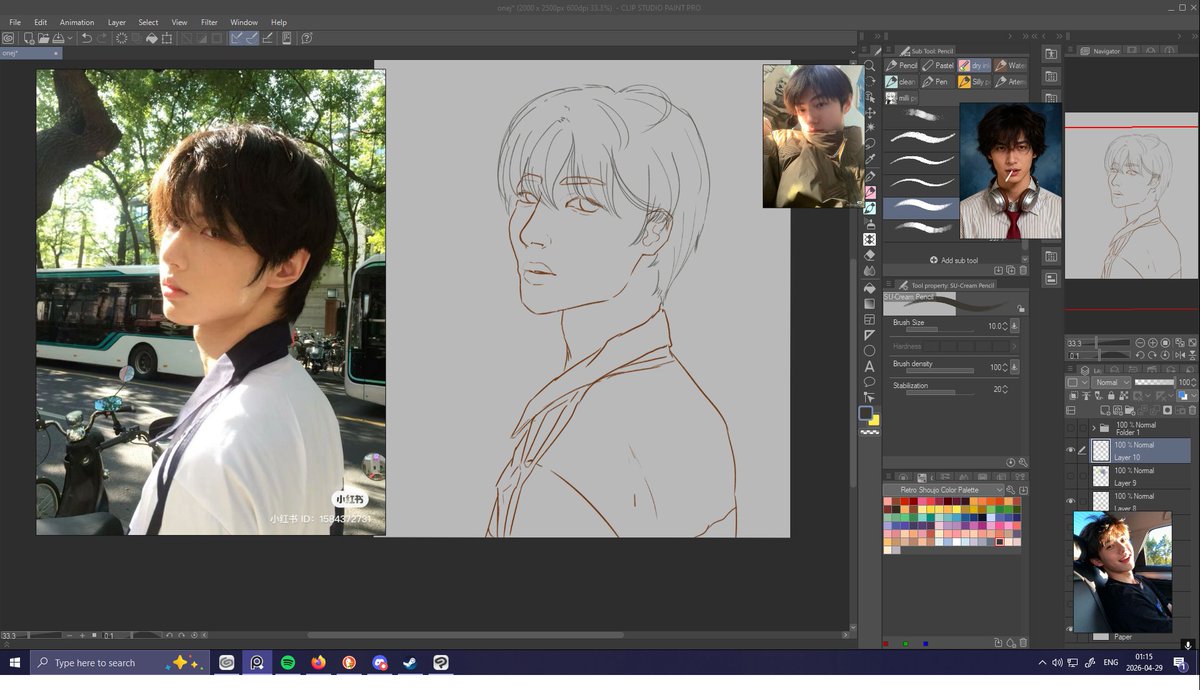Open Brush density dynamics settings button
The image size is (1200, 690).
coord(1014,367)
